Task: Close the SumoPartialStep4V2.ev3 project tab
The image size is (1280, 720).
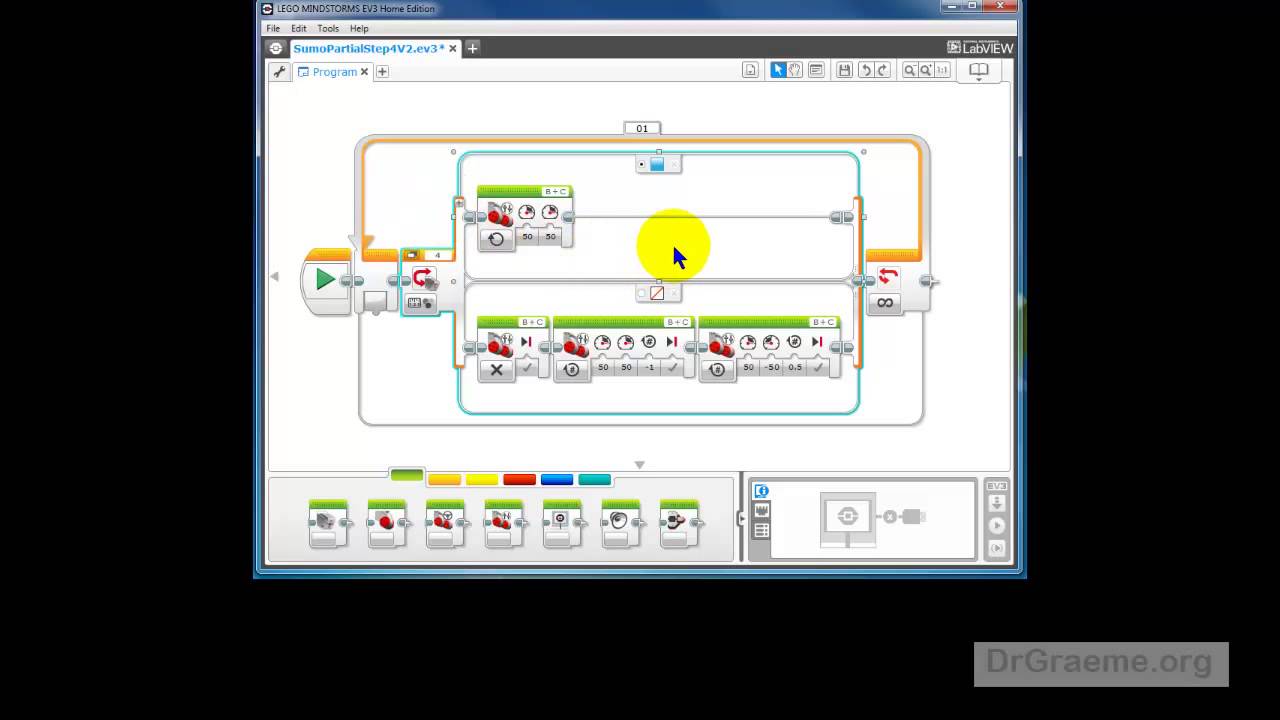Action: click(x=453, y=48)
